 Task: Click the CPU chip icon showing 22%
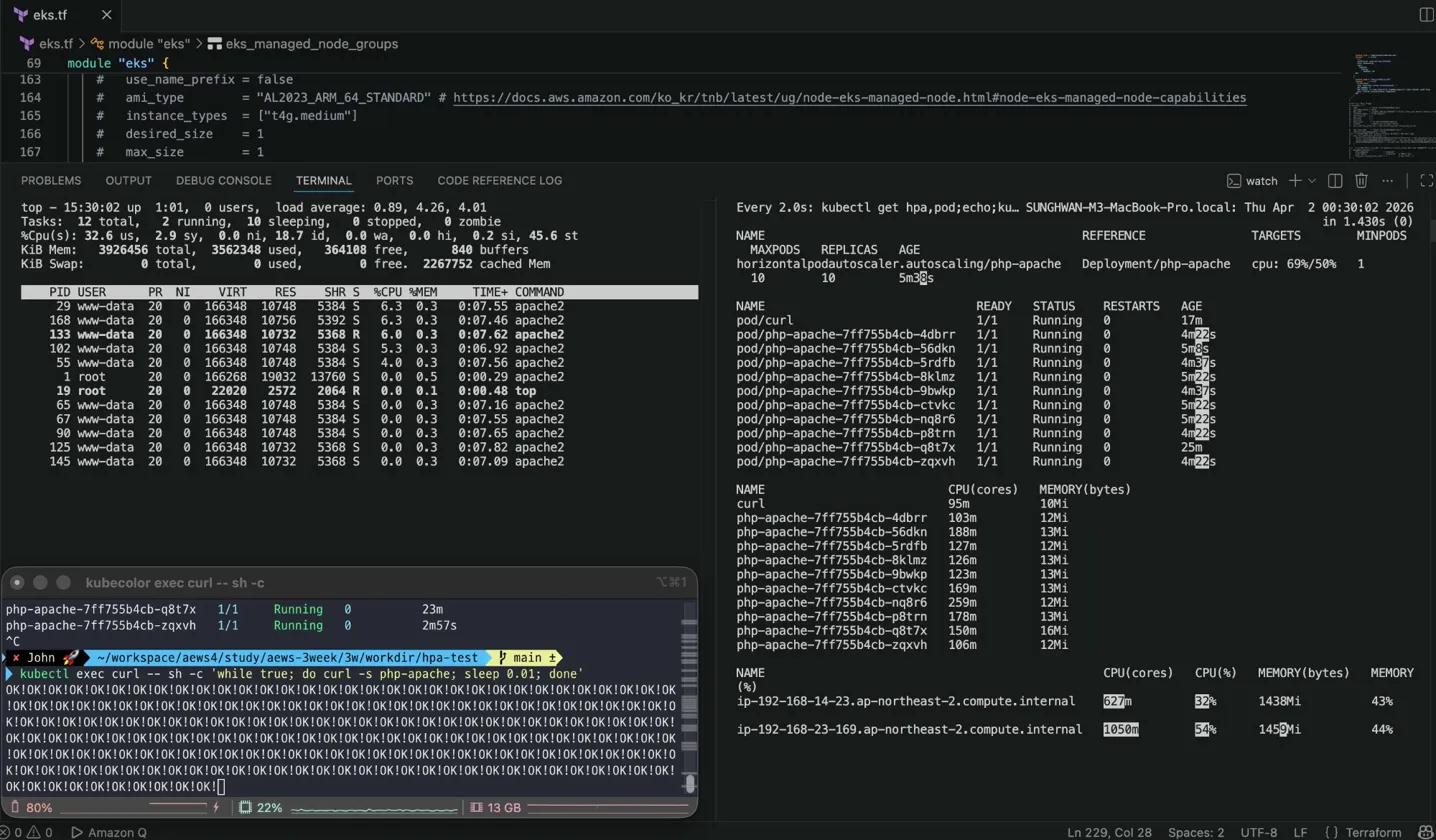(x=245, y=807)
